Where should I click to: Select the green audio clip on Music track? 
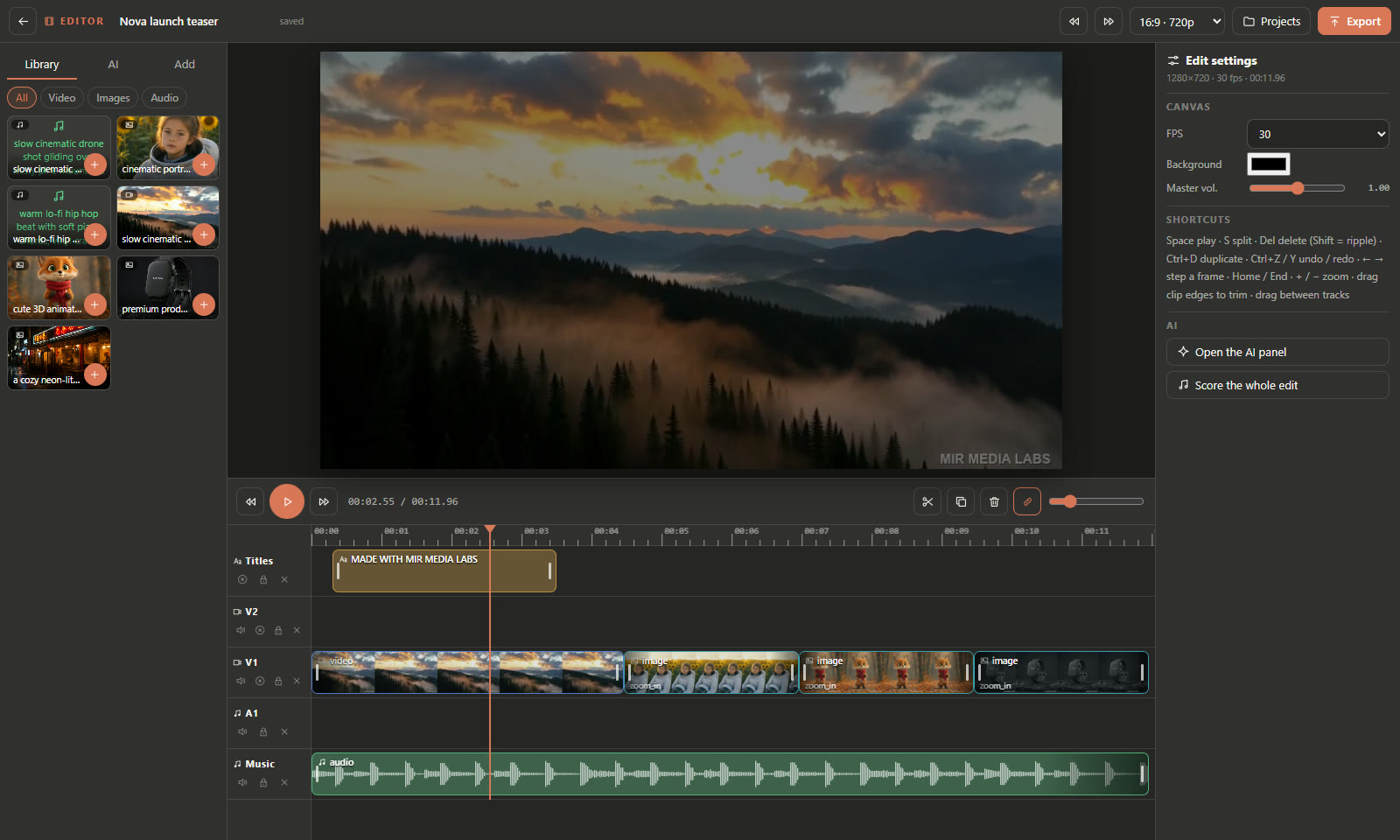click(x=730, y=773)
